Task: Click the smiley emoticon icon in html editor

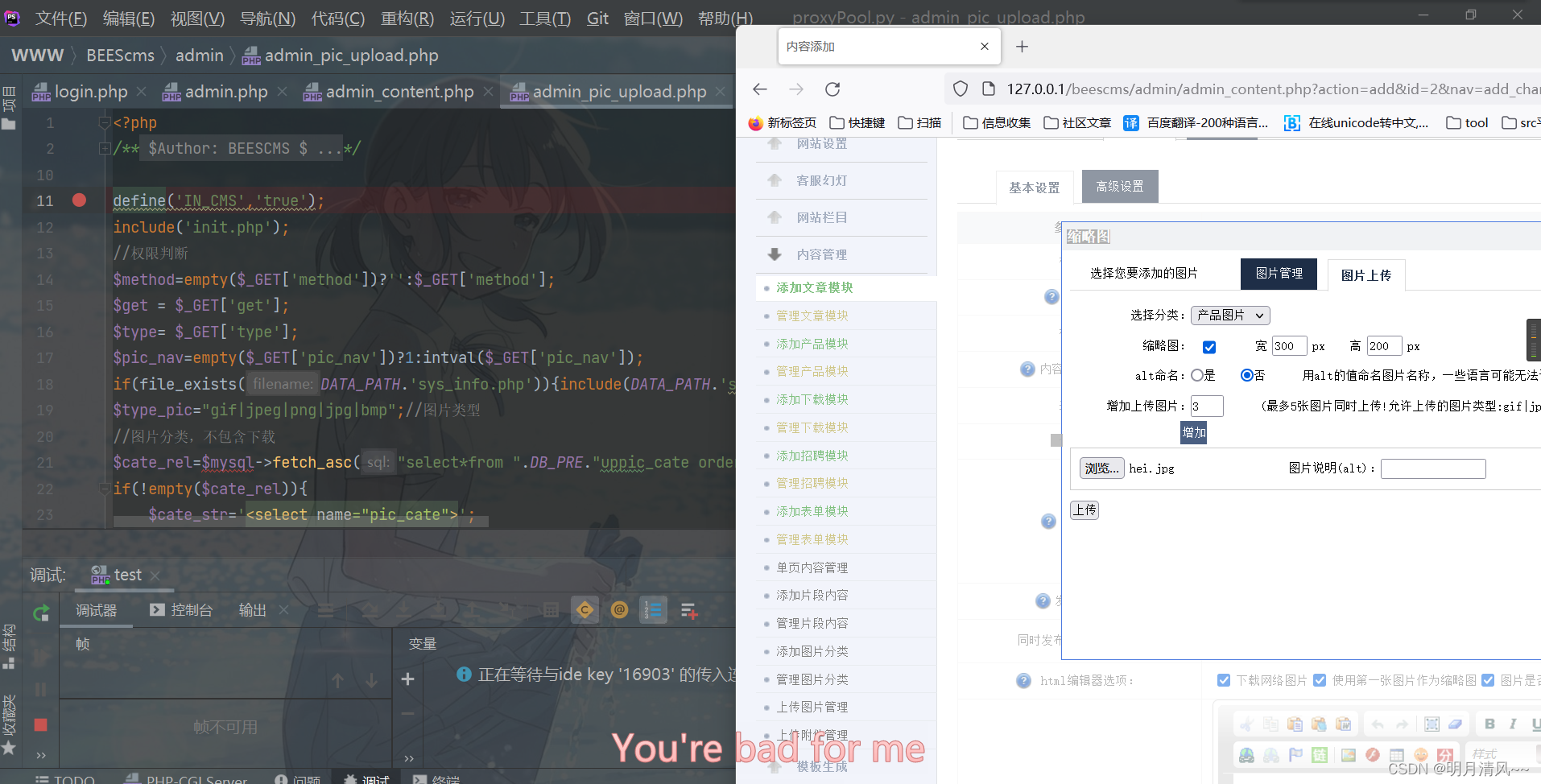Action: pyautogui.click(x=1421, y=754)
